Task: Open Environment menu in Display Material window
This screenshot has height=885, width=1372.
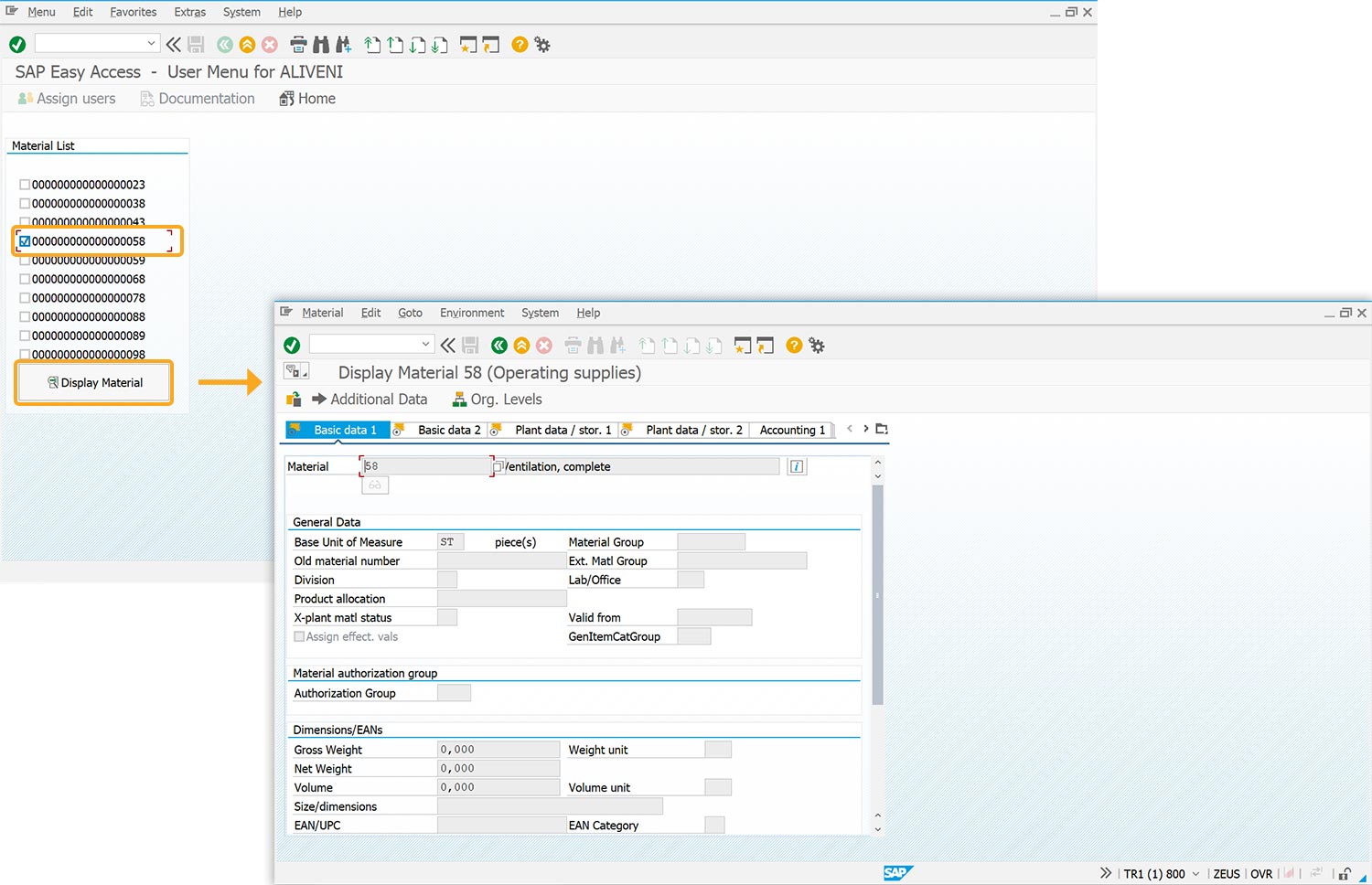Action: pyautogui.click(x=472, y=313)
